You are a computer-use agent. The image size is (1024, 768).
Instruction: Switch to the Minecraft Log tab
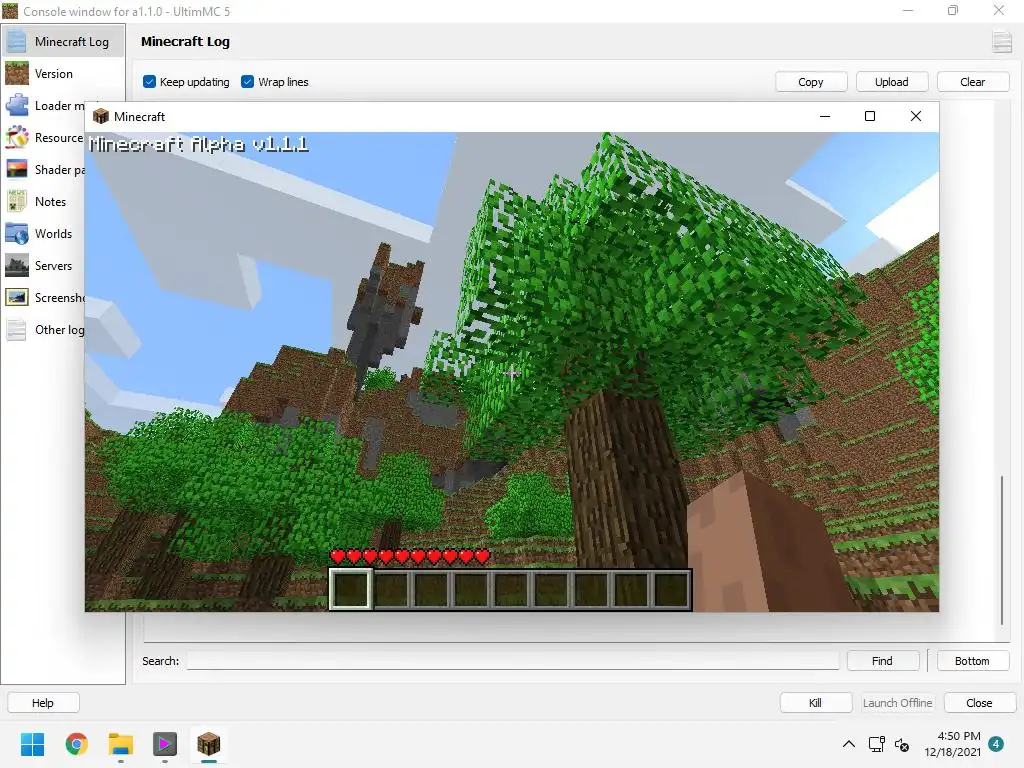pos(63,41)
